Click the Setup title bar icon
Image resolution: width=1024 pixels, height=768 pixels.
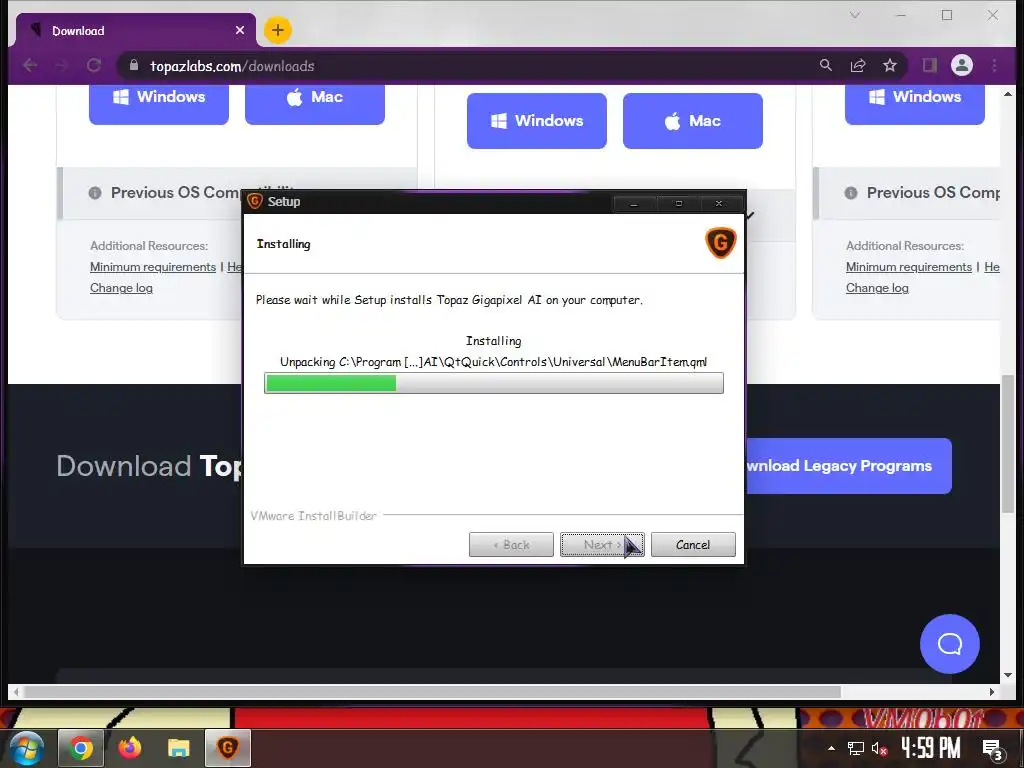coord(255,201)
